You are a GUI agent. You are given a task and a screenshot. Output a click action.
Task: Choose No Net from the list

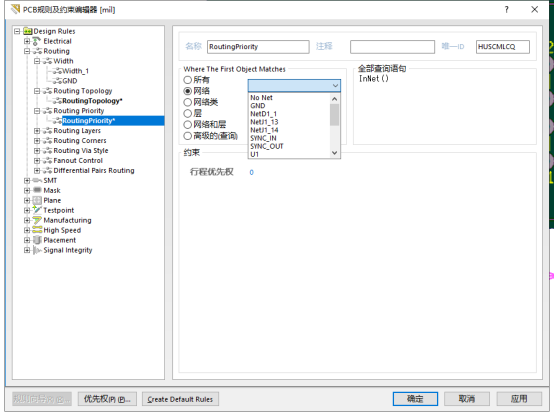coord(261,98)
